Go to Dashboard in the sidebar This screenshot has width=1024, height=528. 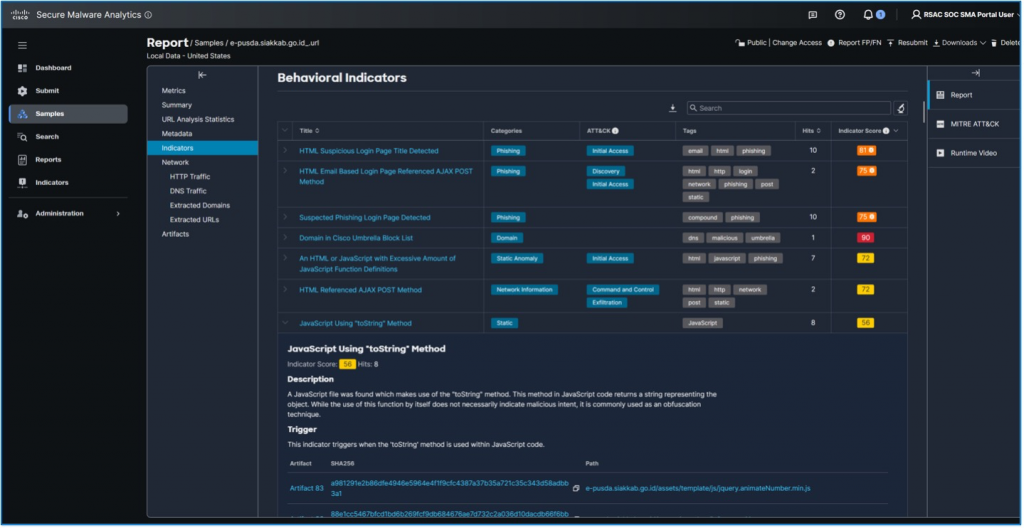tap(53, 68)
